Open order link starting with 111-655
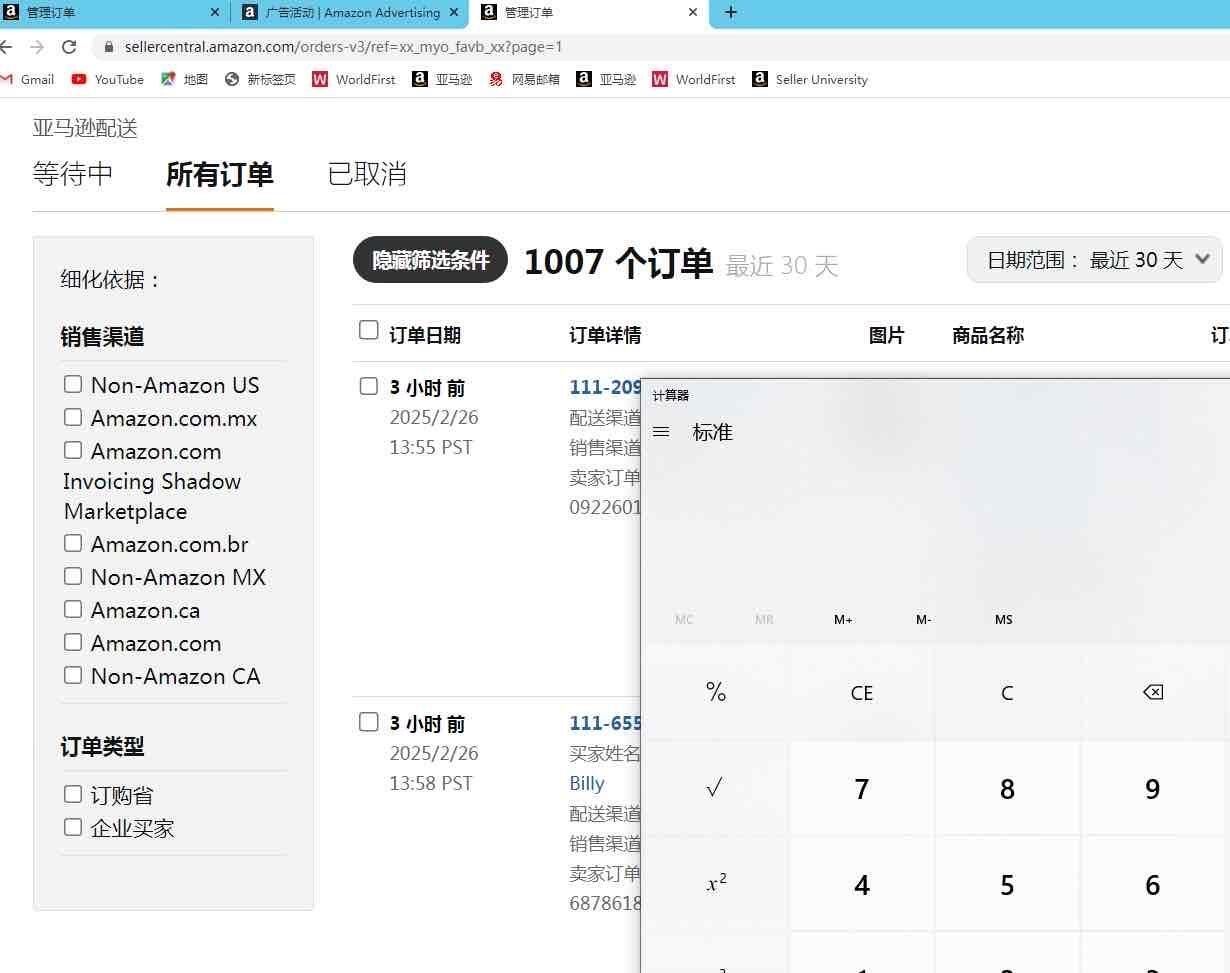This screenshot has height=973, width=1230. click(x=606, y=723)
